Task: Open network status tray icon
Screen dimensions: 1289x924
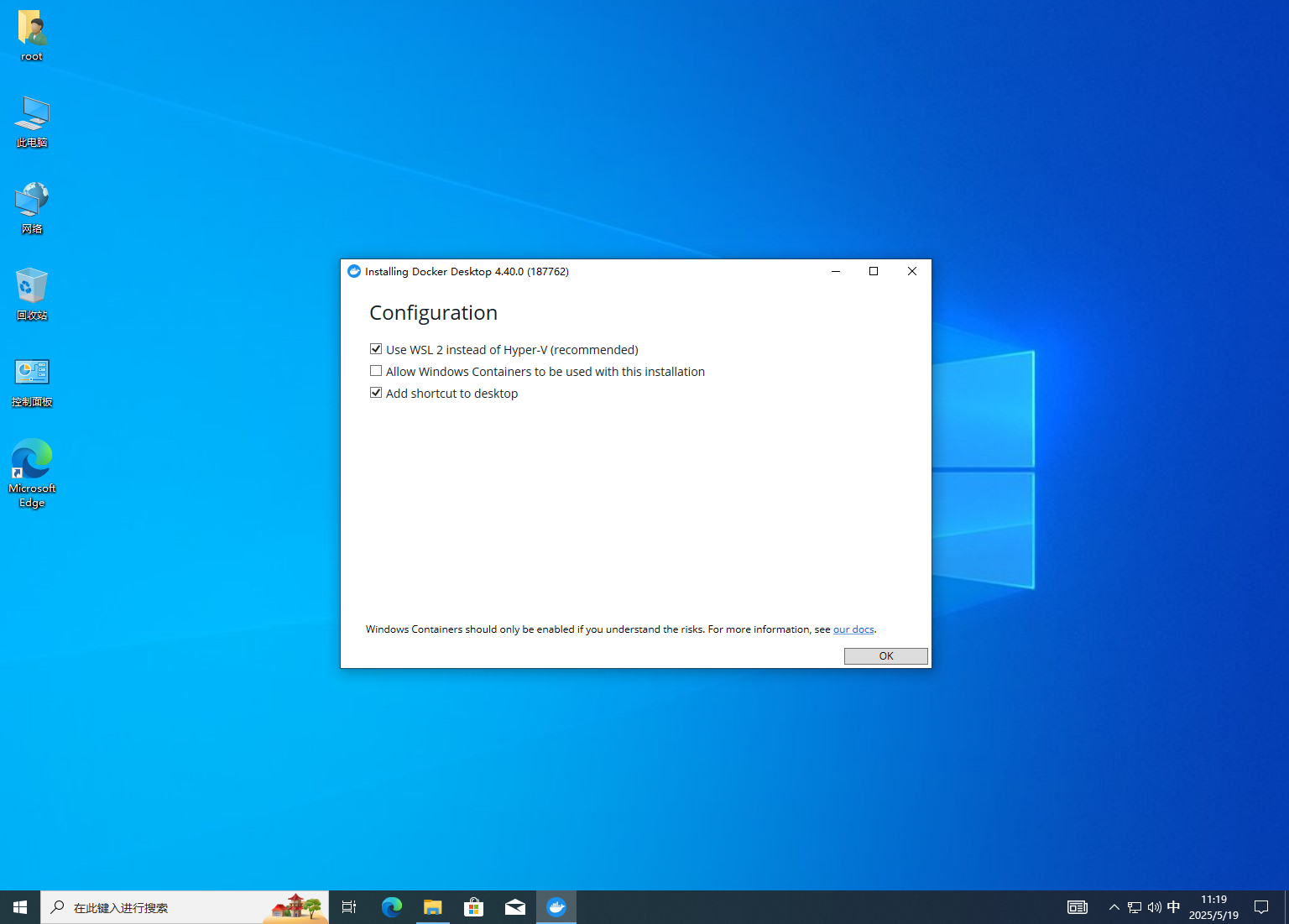Action: point(1135,907)
